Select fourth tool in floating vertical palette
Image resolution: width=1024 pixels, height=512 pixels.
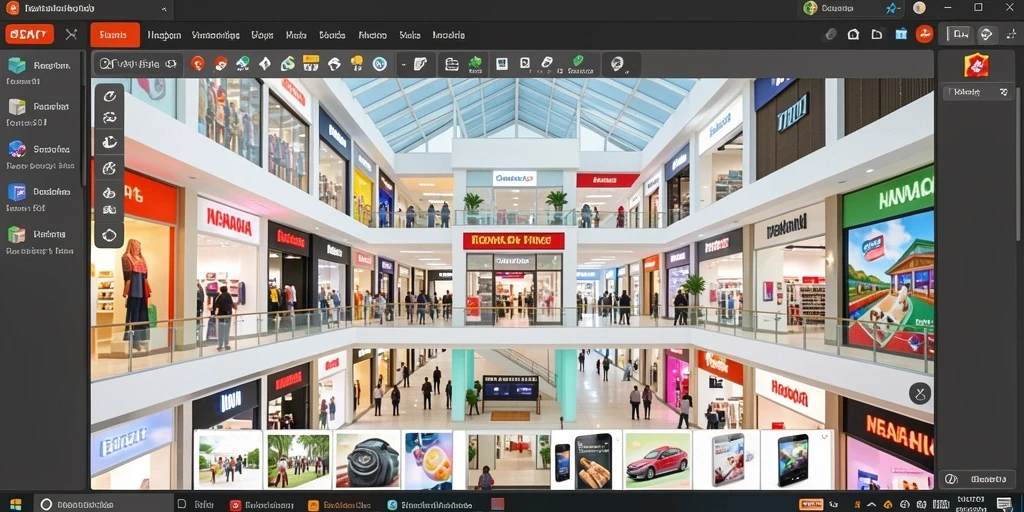[x=109, y=168]
